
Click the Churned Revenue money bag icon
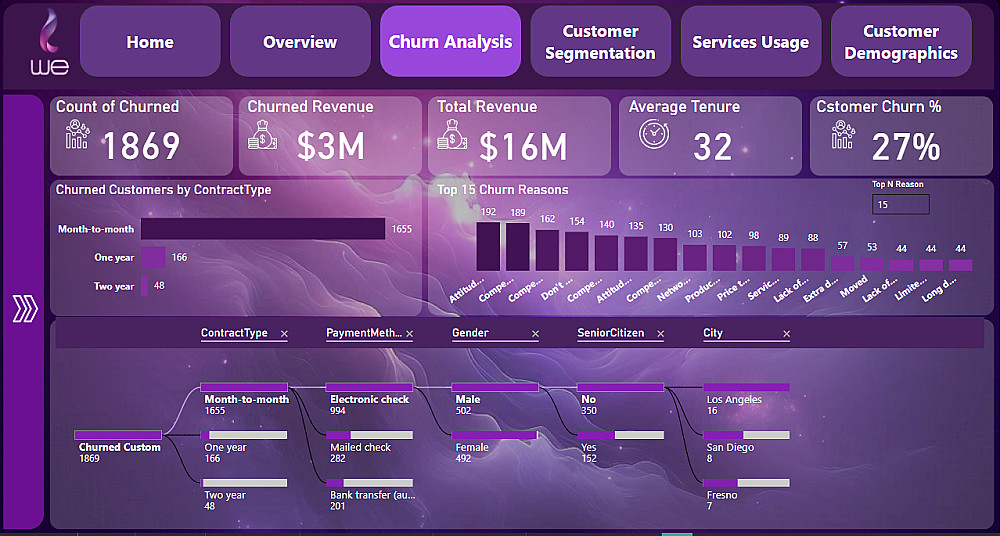(x=262, y=135)
